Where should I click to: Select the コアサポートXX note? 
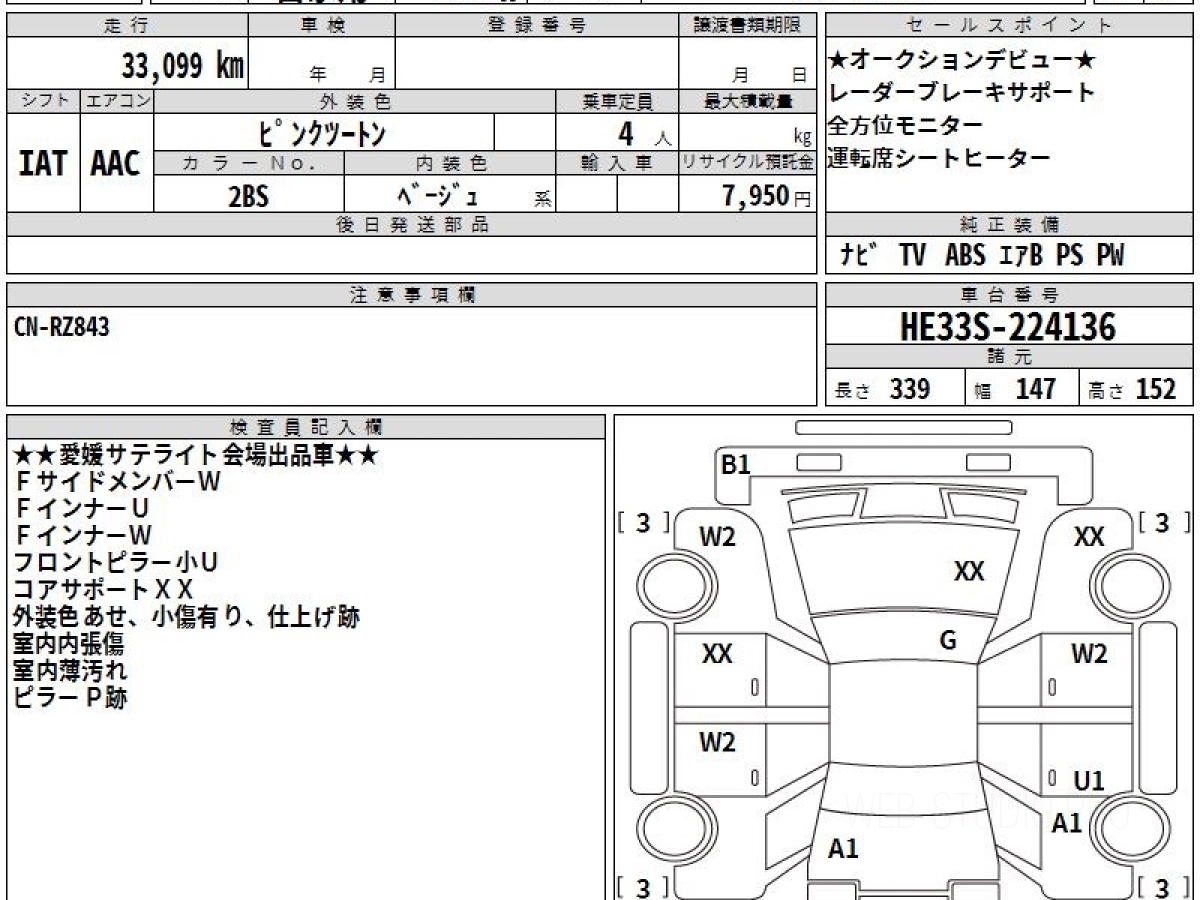(103, 589)
